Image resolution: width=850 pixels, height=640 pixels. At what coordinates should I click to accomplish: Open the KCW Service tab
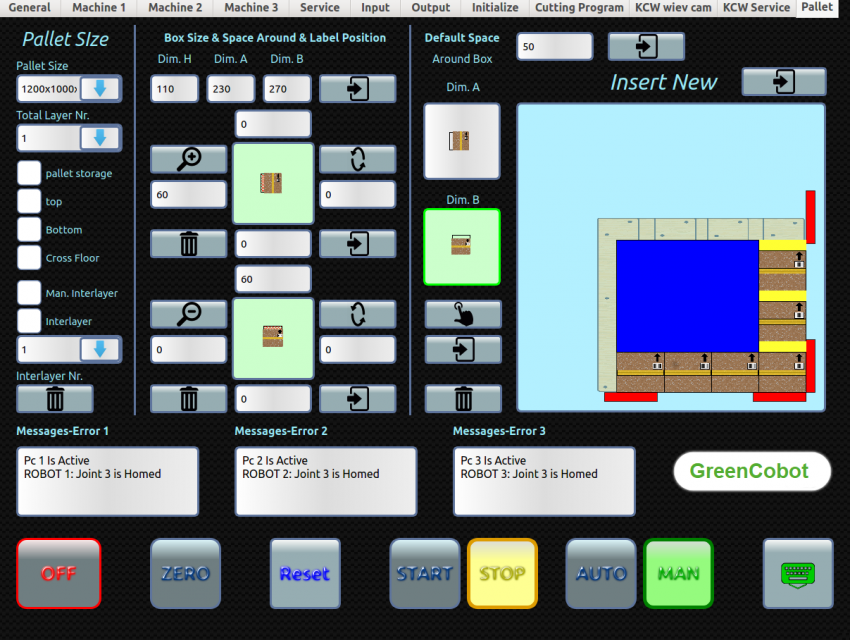coord(756,8)
